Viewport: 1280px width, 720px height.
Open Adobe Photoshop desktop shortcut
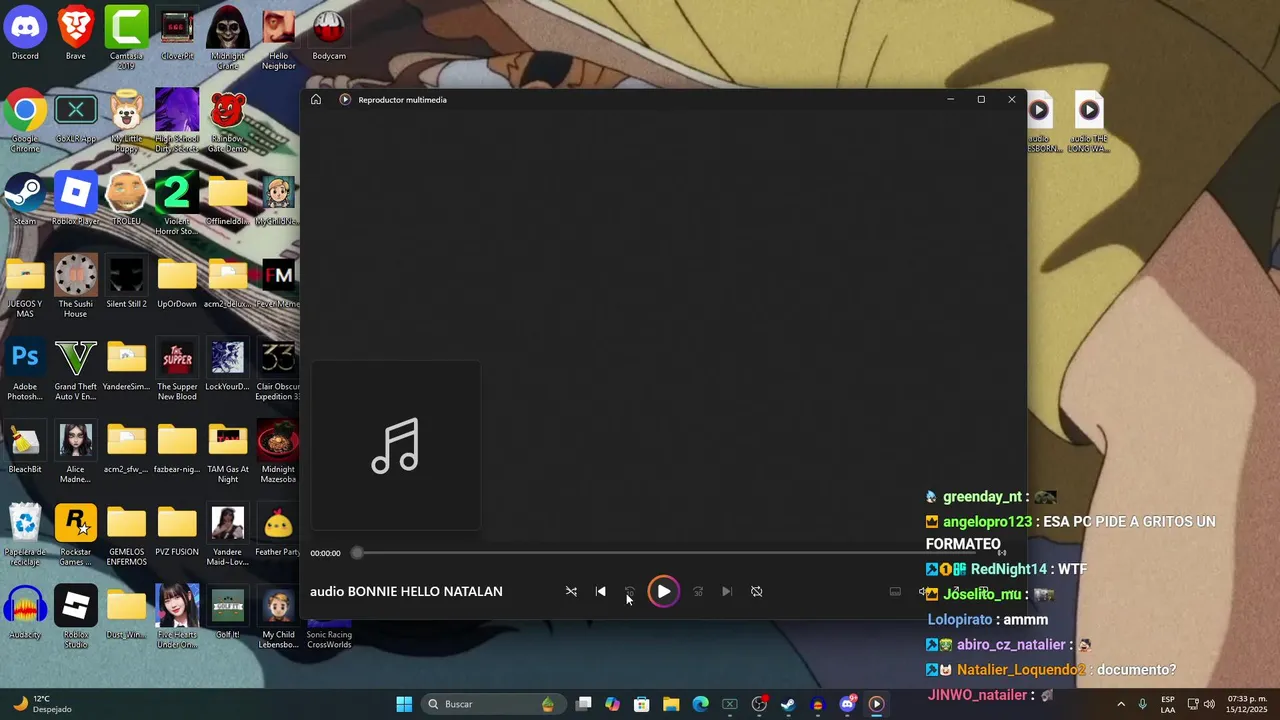tap(25, 370)
